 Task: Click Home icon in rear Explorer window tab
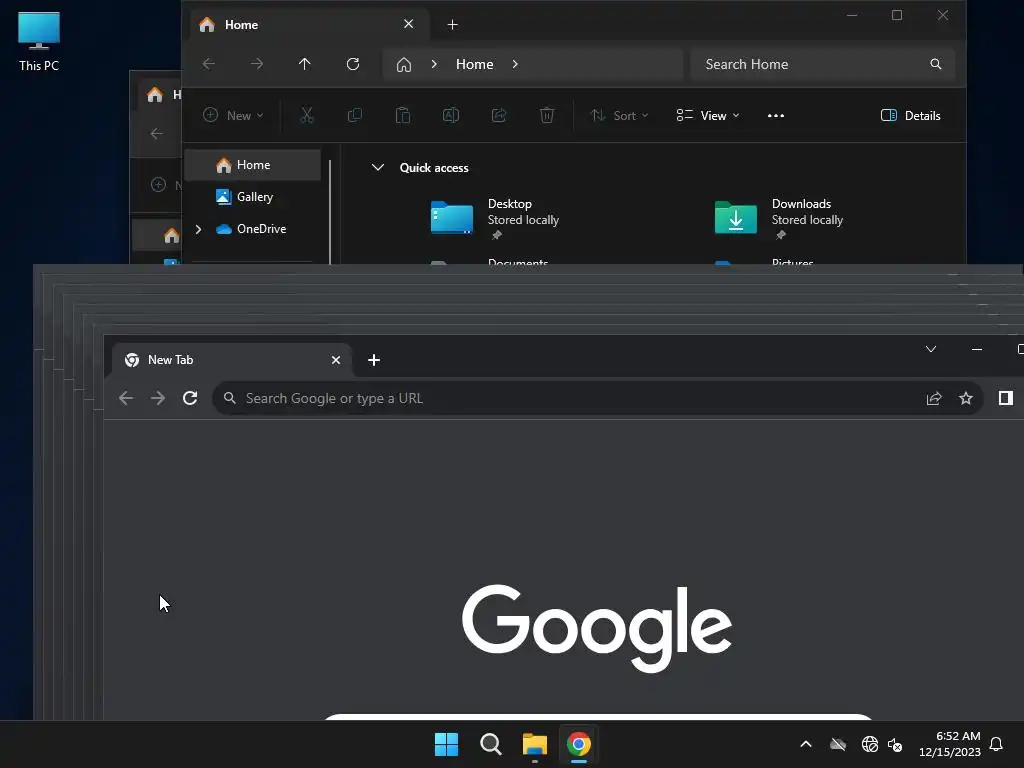pos(155,95)
